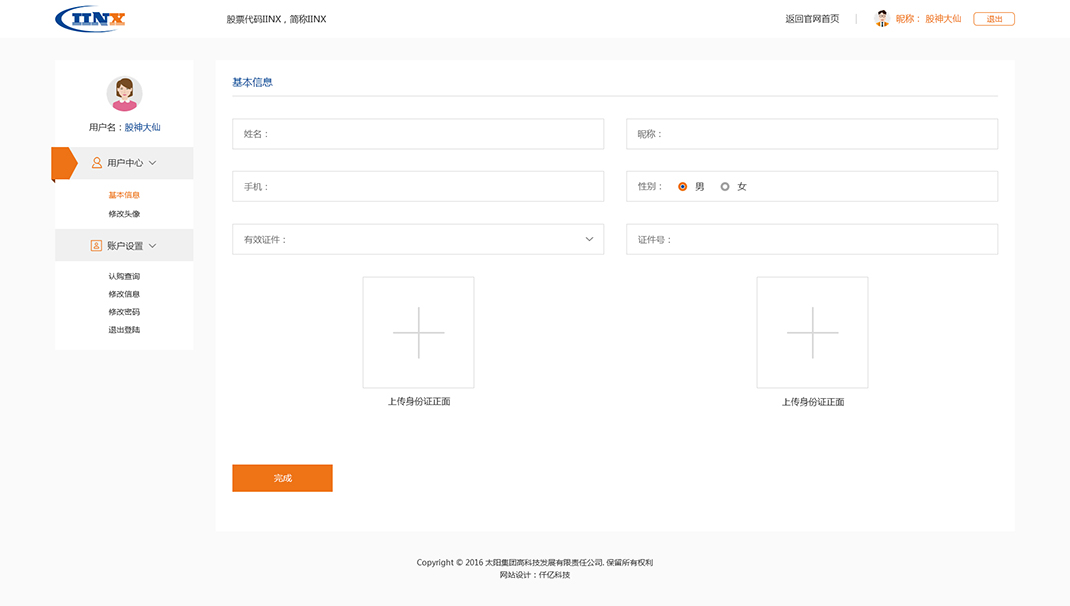Click the small user avatar in header
This screenshot has width=1070, height=606.
tap(882, 19)
